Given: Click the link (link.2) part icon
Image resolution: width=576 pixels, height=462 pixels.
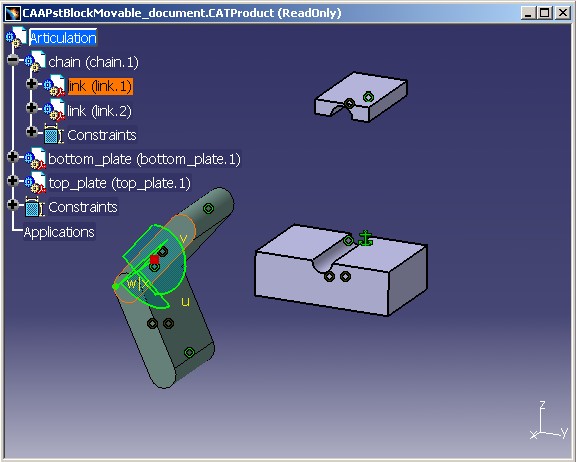Looking at the screenshot, I should (54, 109).
